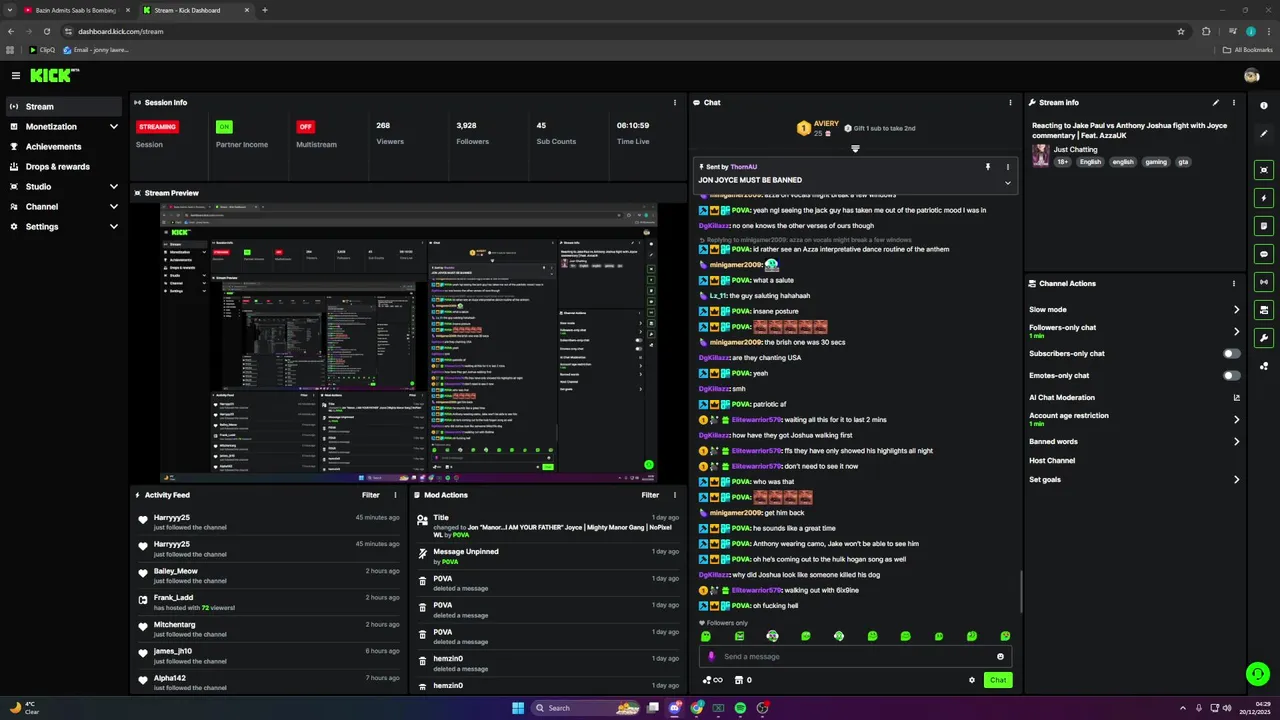Image resolution: width=1280 pixels, height=720 pixels.
Task: Toggle lightning bolt widget in right rail
Action: pos(1264,198)
